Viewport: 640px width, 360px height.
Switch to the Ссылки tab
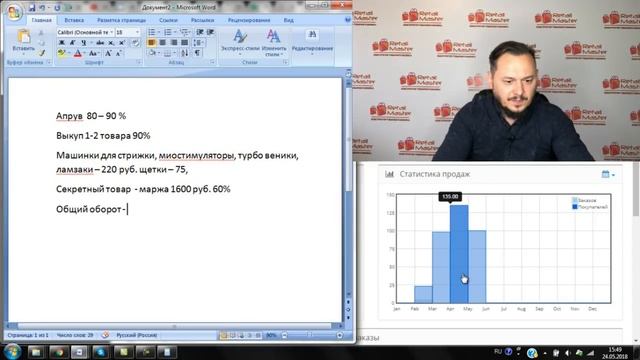click(x=168, y=20)
